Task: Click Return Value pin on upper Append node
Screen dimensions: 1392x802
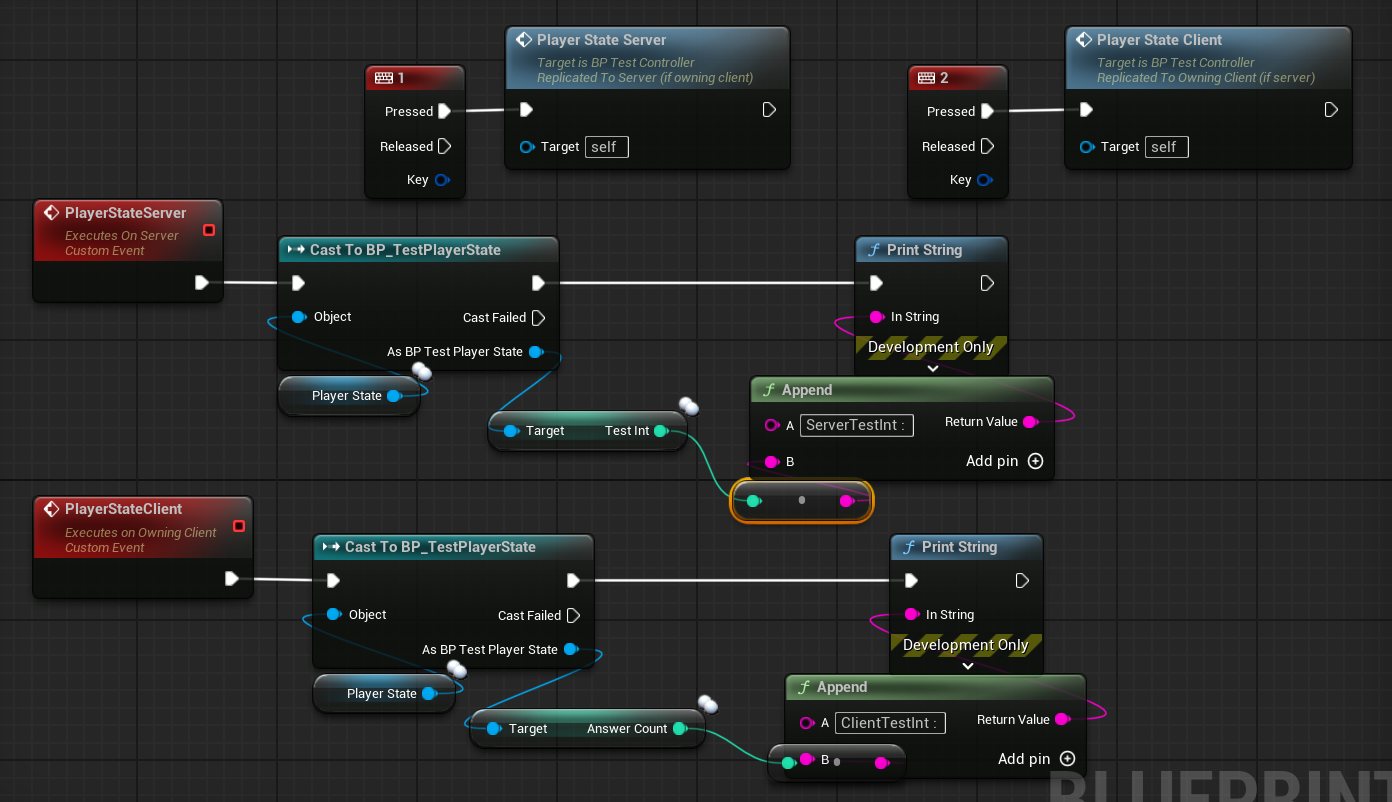Action: click(1031, 422)
